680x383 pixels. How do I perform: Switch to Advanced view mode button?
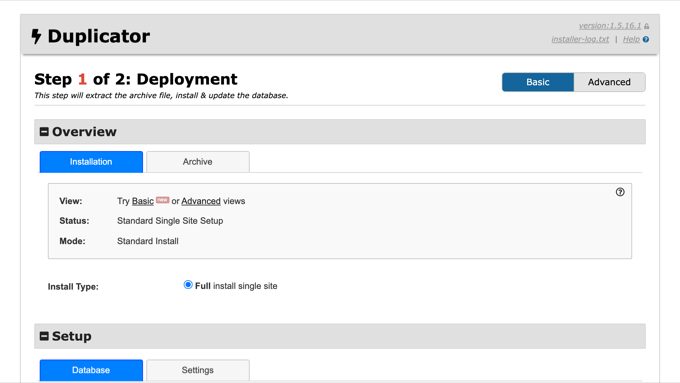coord(609,82)
